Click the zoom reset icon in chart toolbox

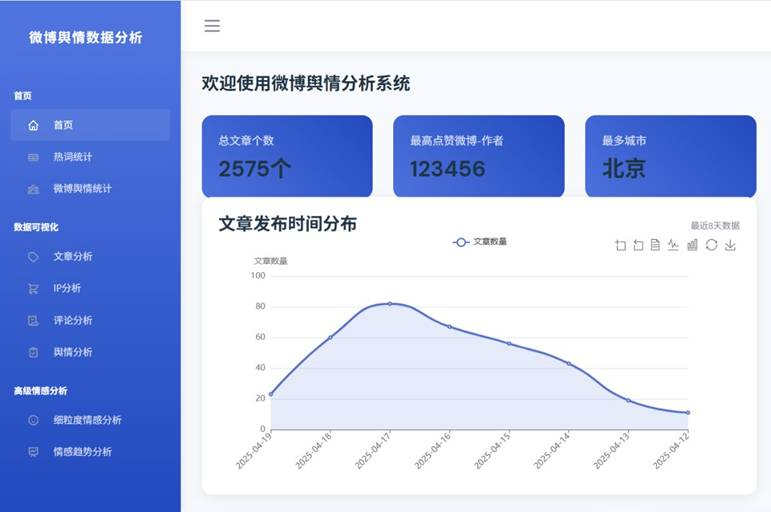point(638,244)
